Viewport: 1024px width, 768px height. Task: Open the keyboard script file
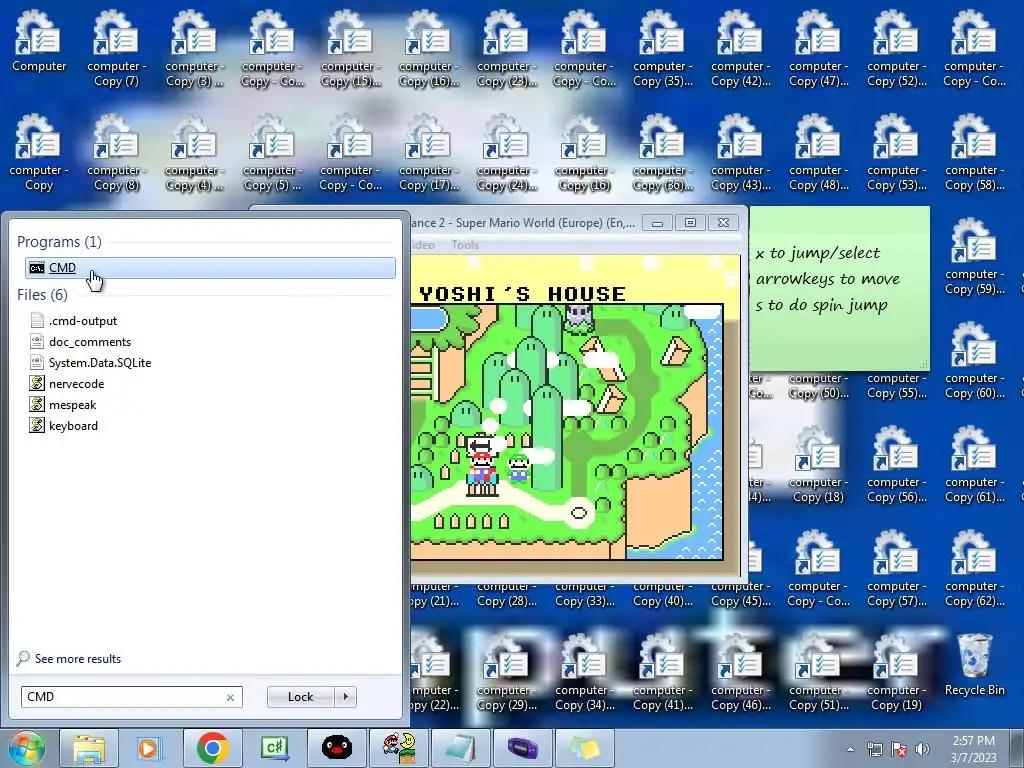73,425
